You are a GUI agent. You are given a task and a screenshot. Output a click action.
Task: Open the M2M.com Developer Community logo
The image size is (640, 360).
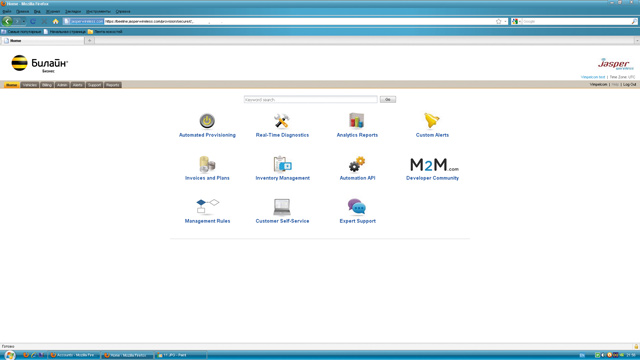pyautogui.click(x=434, y=164)
